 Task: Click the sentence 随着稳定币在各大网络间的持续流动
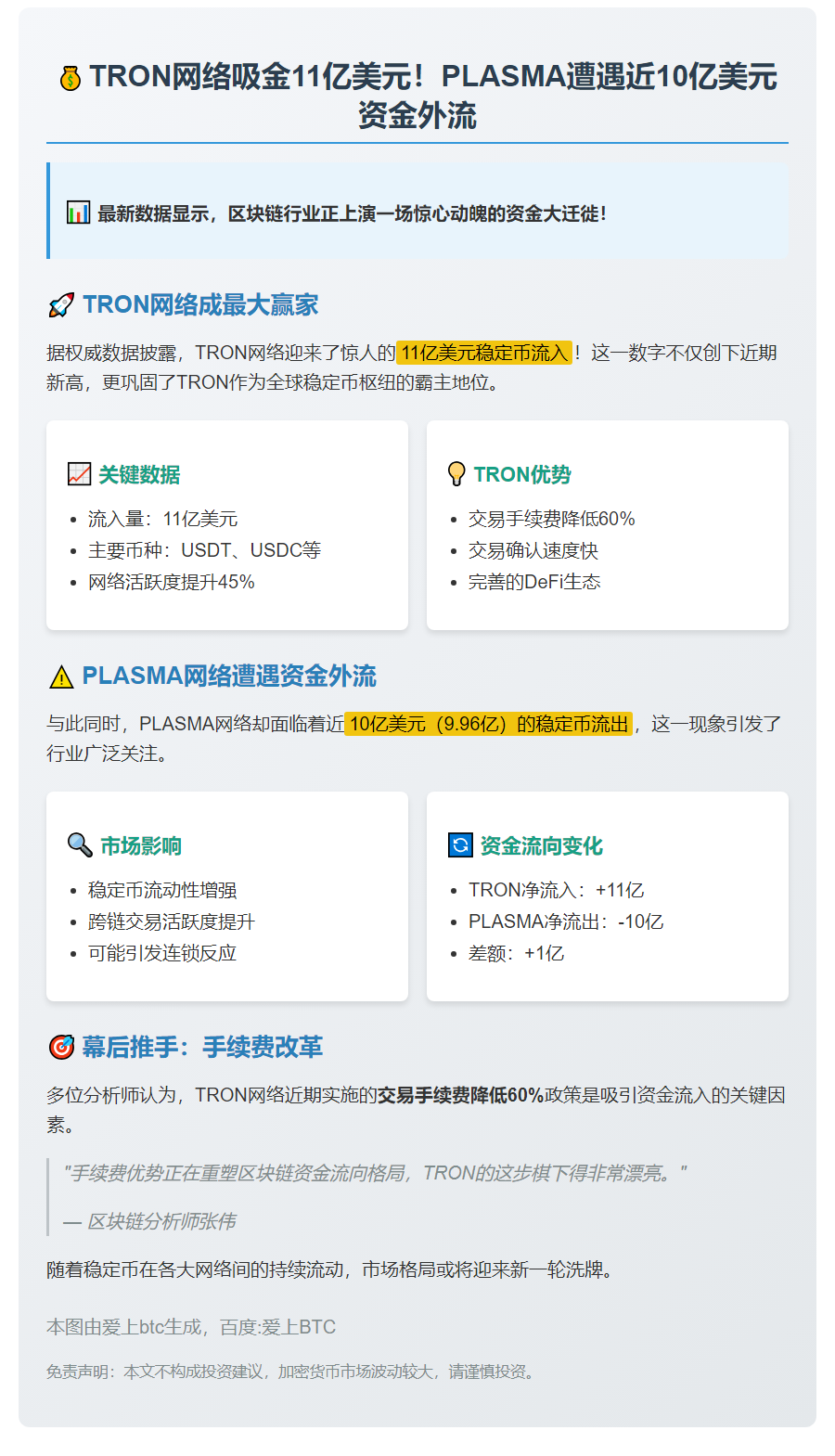point(330,1269)
